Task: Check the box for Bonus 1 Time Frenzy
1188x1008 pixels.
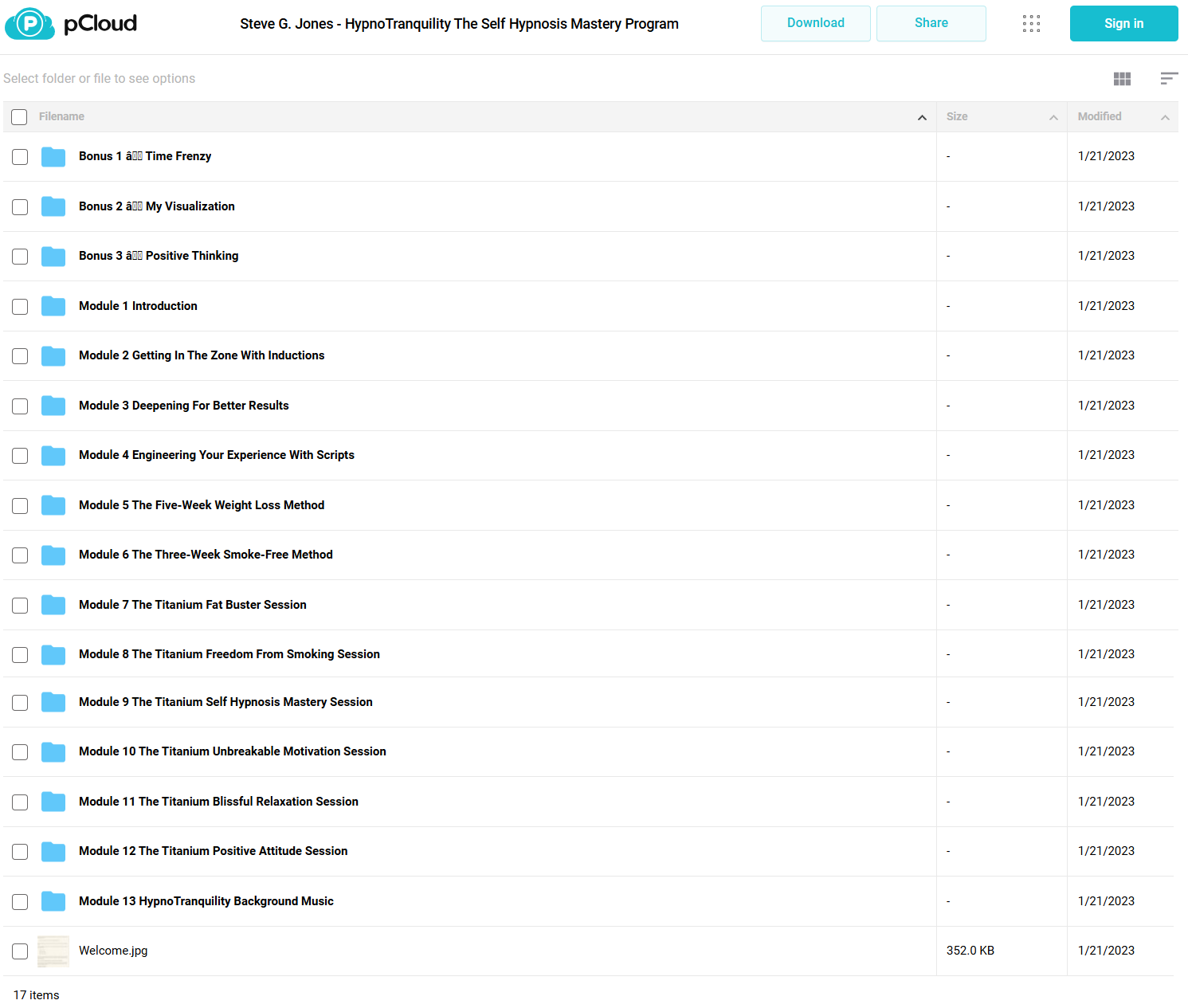Action: coord(20,157)
